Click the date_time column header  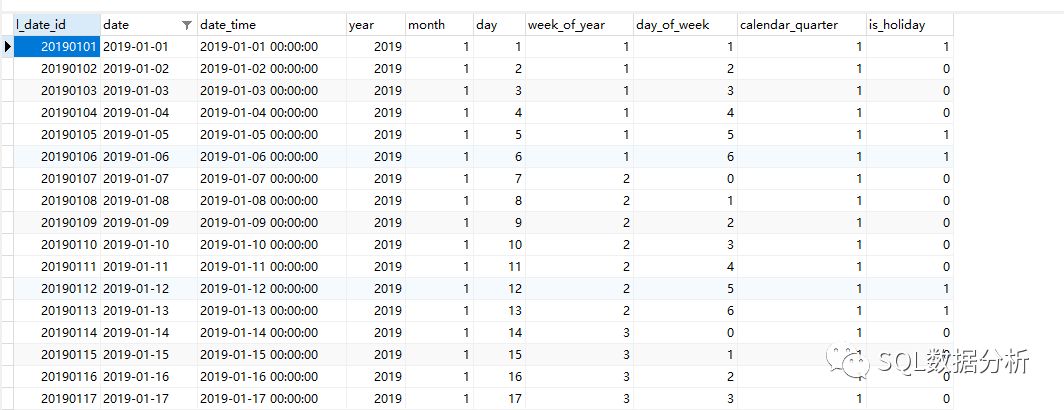point(271,24)
